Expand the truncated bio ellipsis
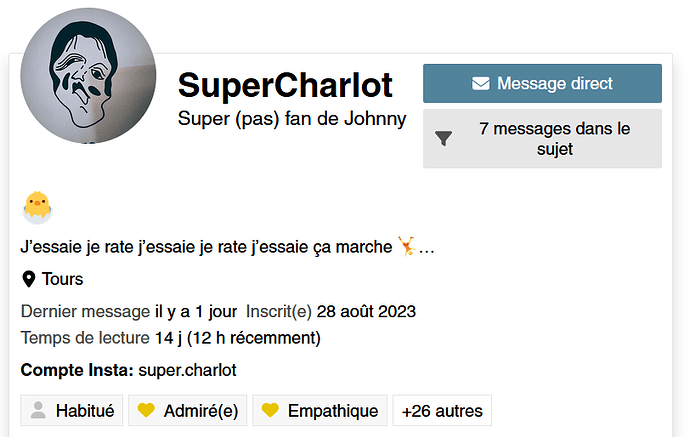 pos(427,247)
